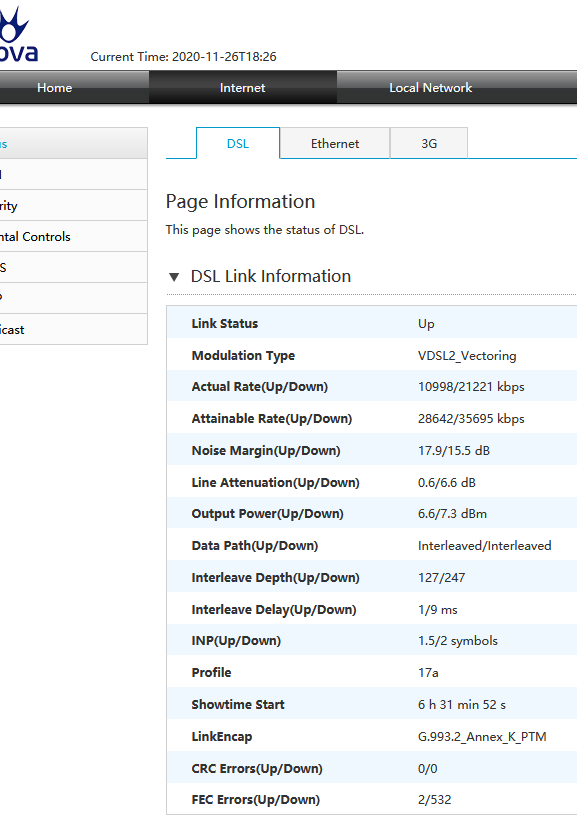The width and height of the screenshot is (577, 823).
Task: Open the Multicast sidebar entry
Action: 74,329
